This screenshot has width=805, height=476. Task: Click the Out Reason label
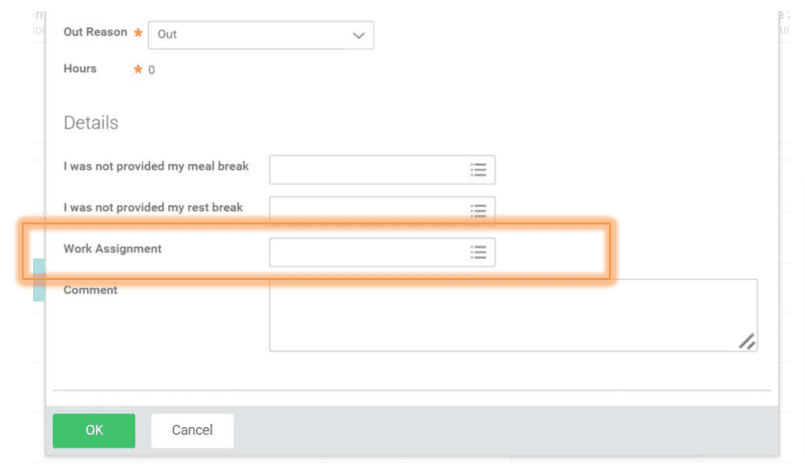click(95, 32)
